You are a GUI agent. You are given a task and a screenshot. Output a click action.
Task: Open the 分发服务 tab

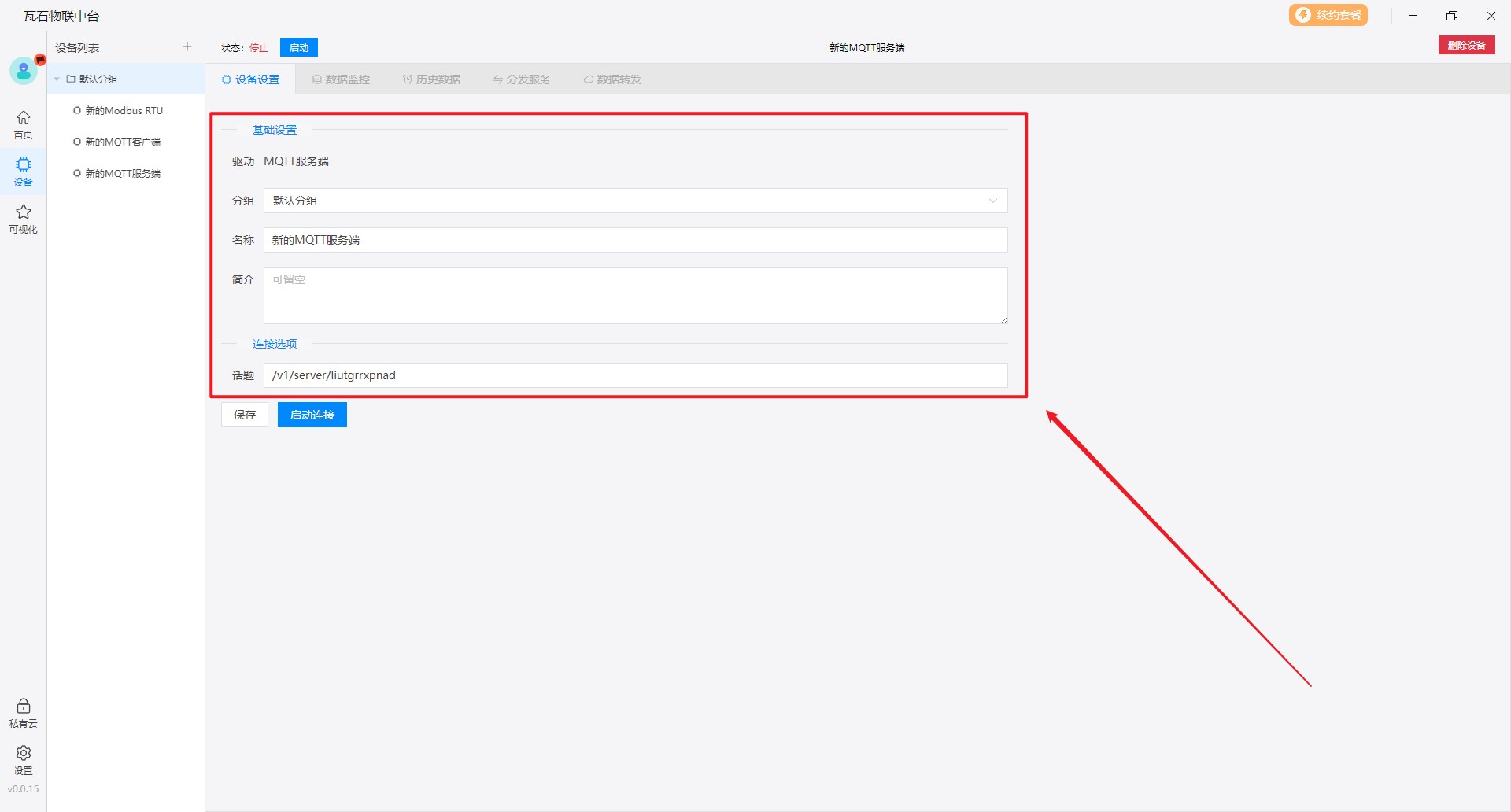point(522,79)
